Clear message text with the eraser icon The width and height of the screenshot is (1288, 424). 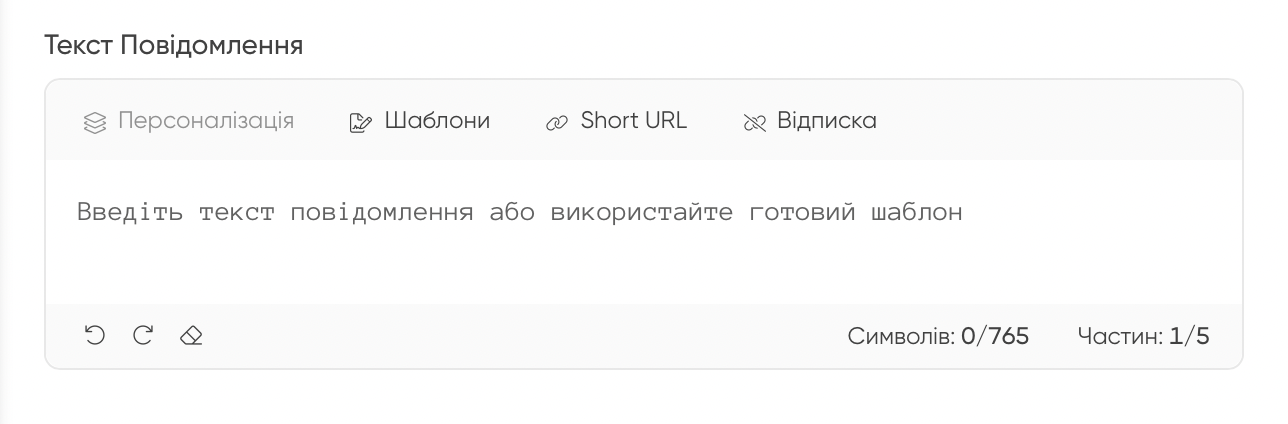(191, 336)
